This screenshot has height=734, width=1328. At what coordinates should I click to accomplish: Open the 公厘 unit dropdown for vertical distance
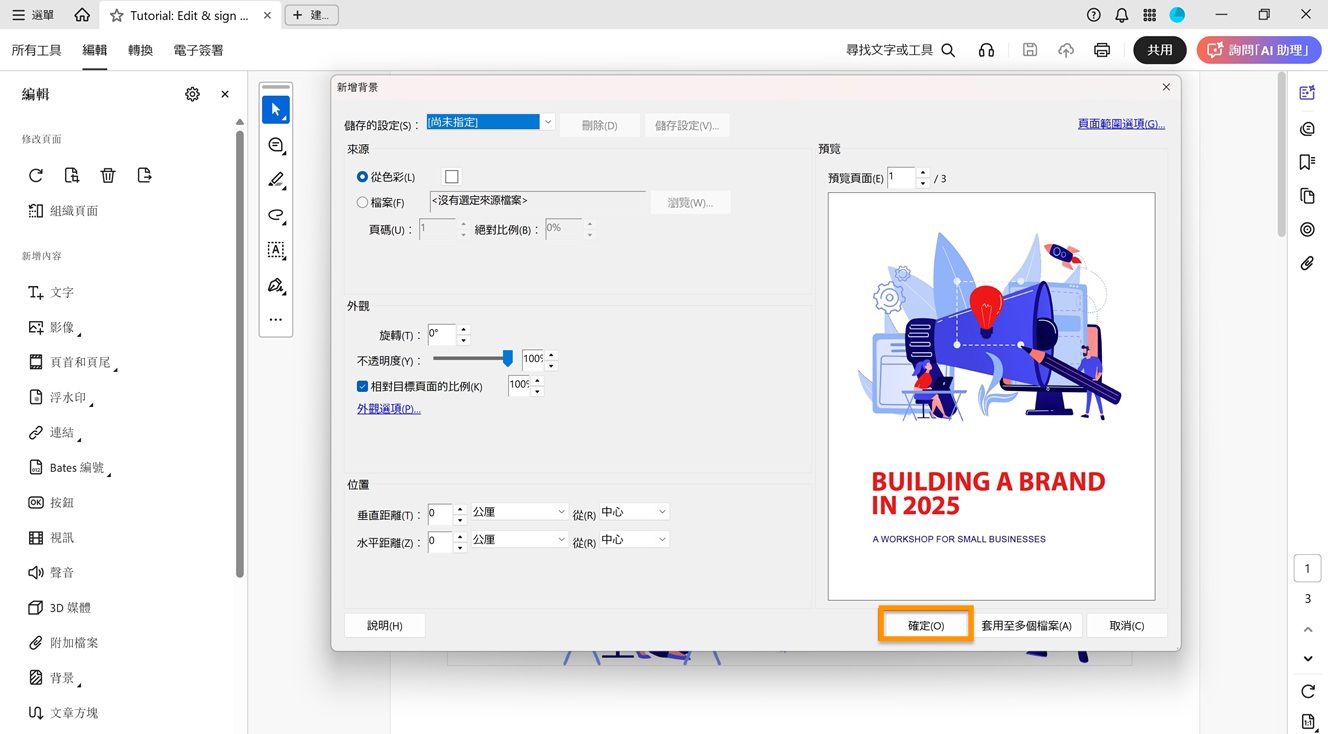[x=518, y=511]
